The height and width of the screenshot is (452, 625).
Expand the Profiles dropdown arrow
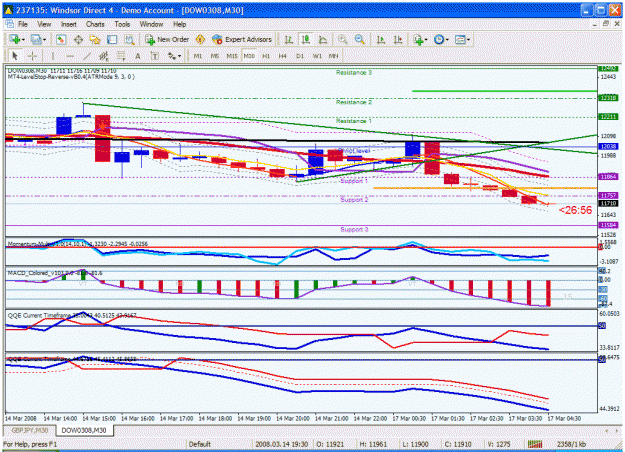[44, 39]
